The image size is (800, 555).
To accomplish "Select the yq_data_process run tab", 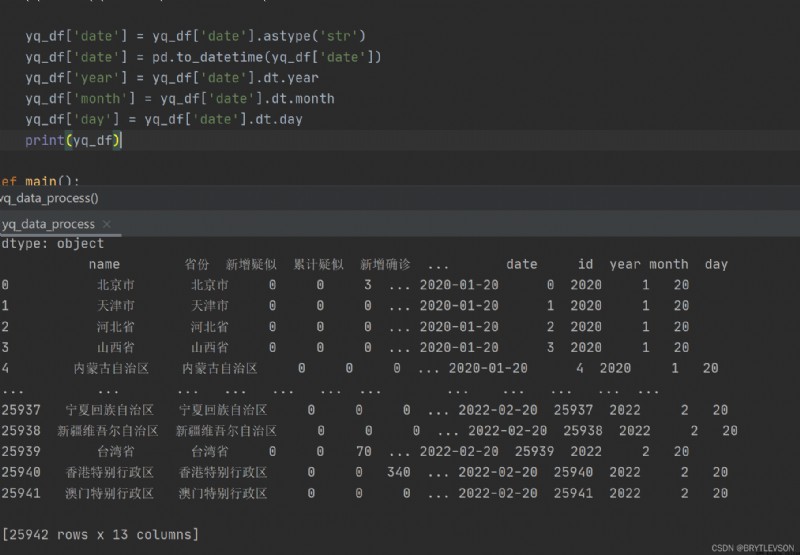I will click(x=48, y=224).
